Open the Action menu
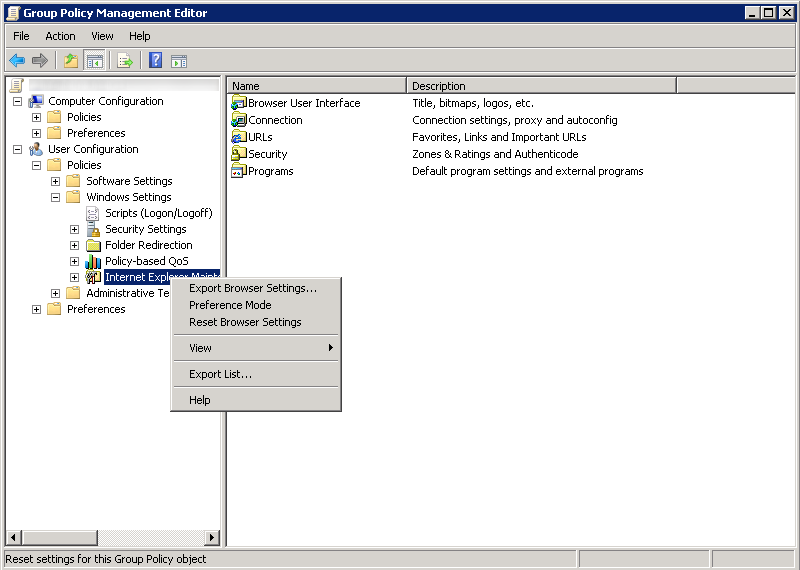The height and width of the screenshot is (570, 800). pyautogui.click(x=60, y=36)
